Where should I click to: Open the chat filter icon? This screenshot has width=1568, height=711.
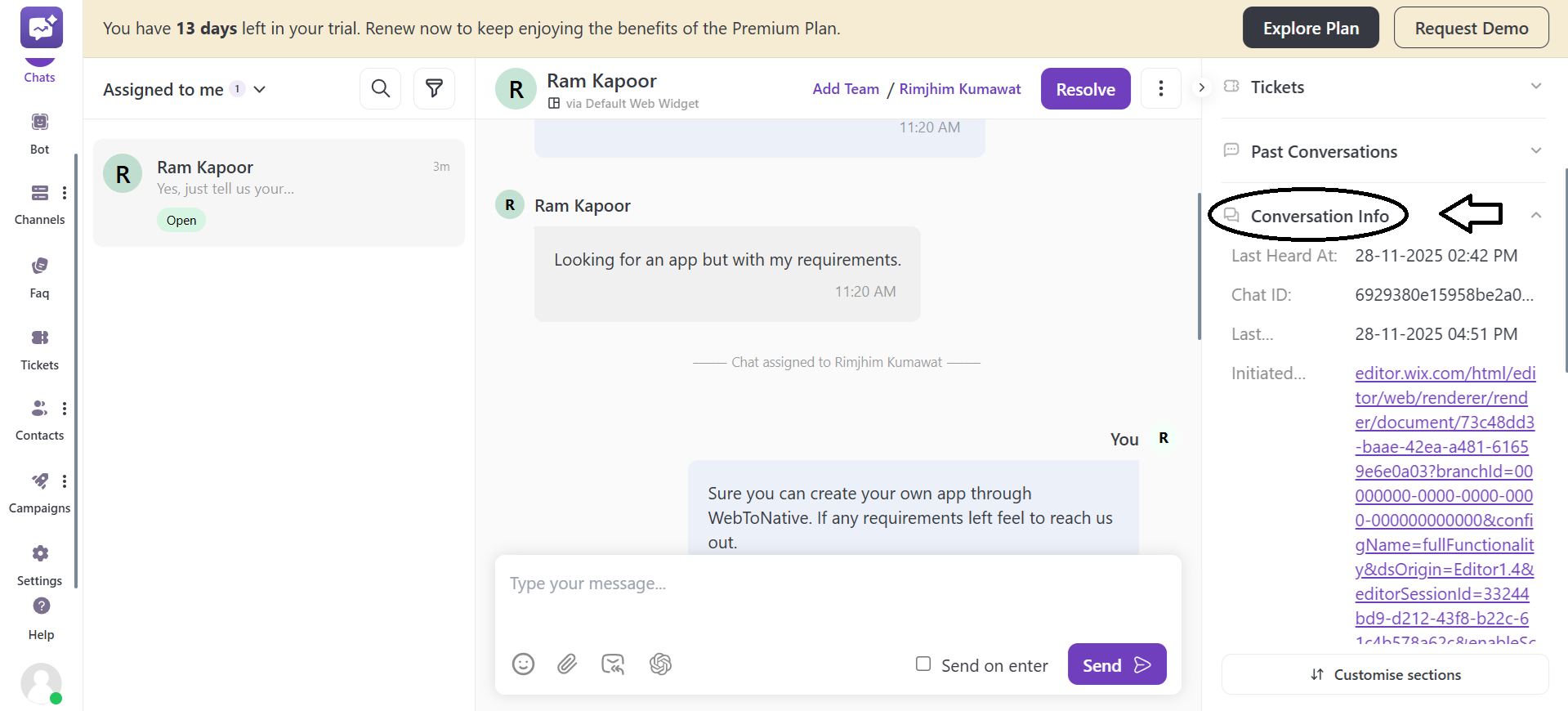point(434,88)
